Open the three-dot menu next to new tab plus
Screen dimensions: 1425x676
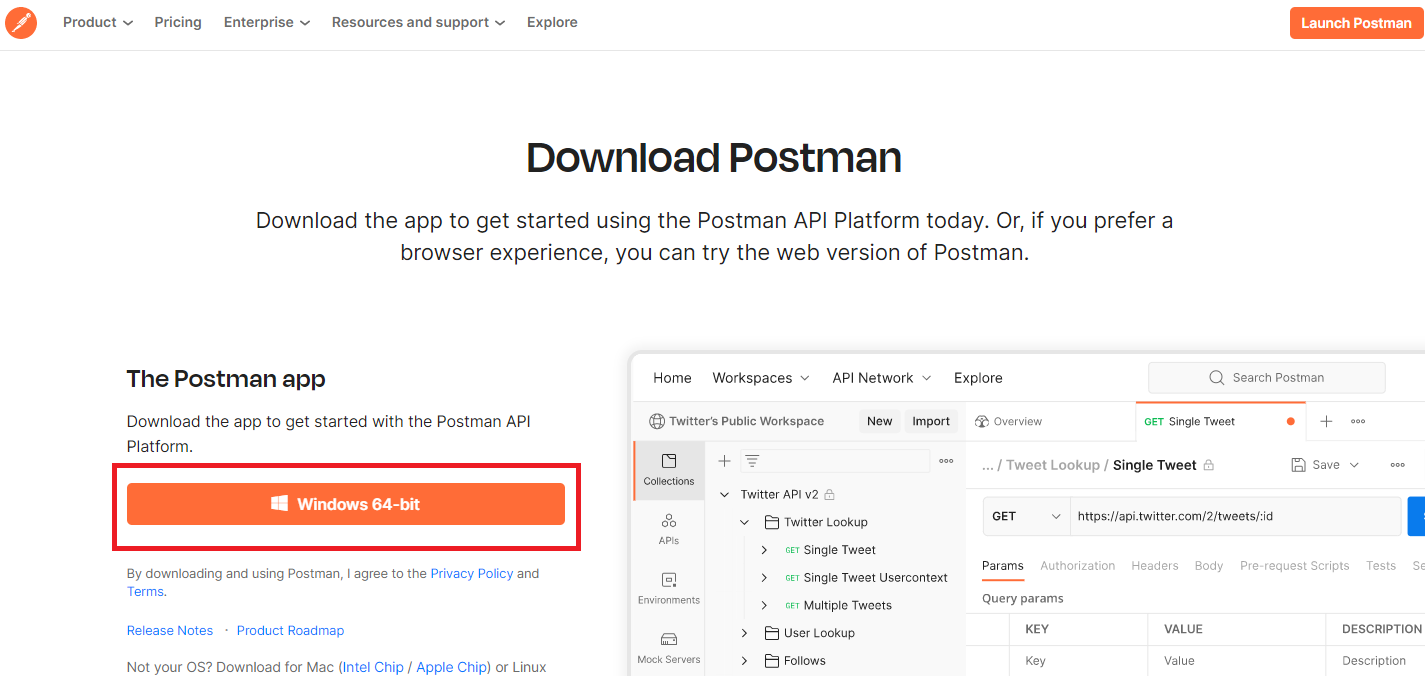coord(1358,422)
